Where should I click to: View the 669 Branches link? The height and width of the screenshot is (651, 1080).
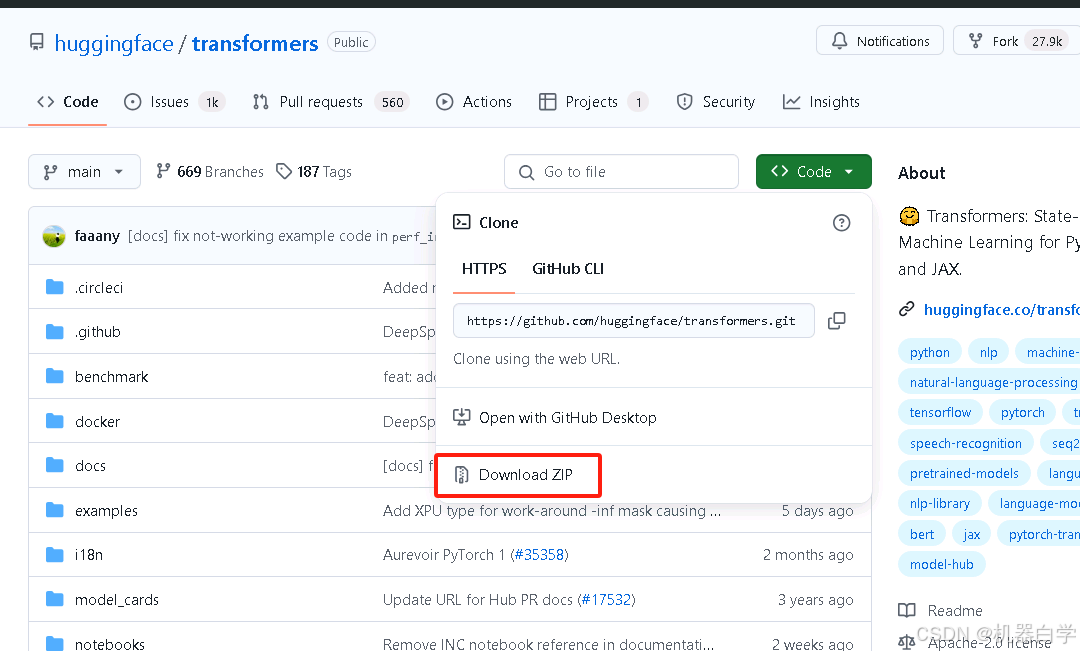210,172
